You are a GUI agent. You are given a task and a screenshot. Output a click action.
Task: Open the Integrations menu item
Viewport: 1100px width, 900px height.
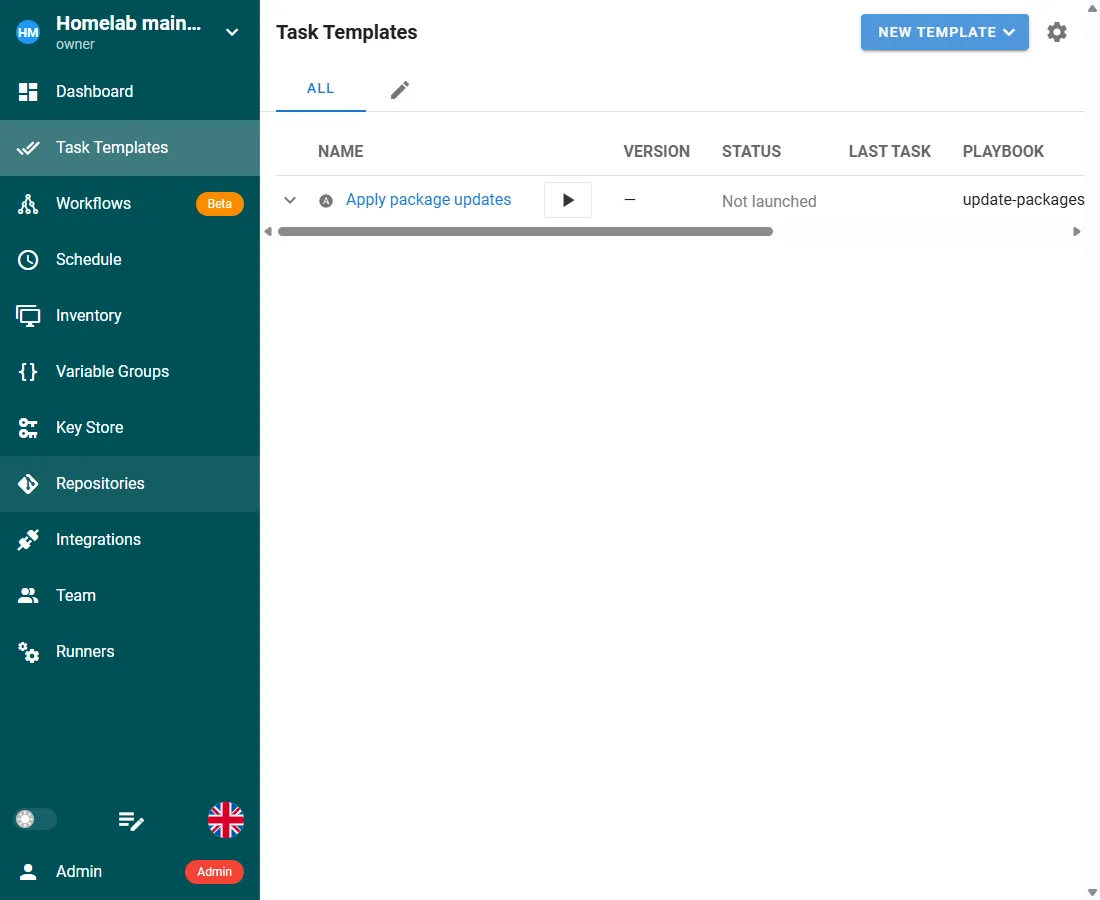pyautogui.click(x=130, y=540)
